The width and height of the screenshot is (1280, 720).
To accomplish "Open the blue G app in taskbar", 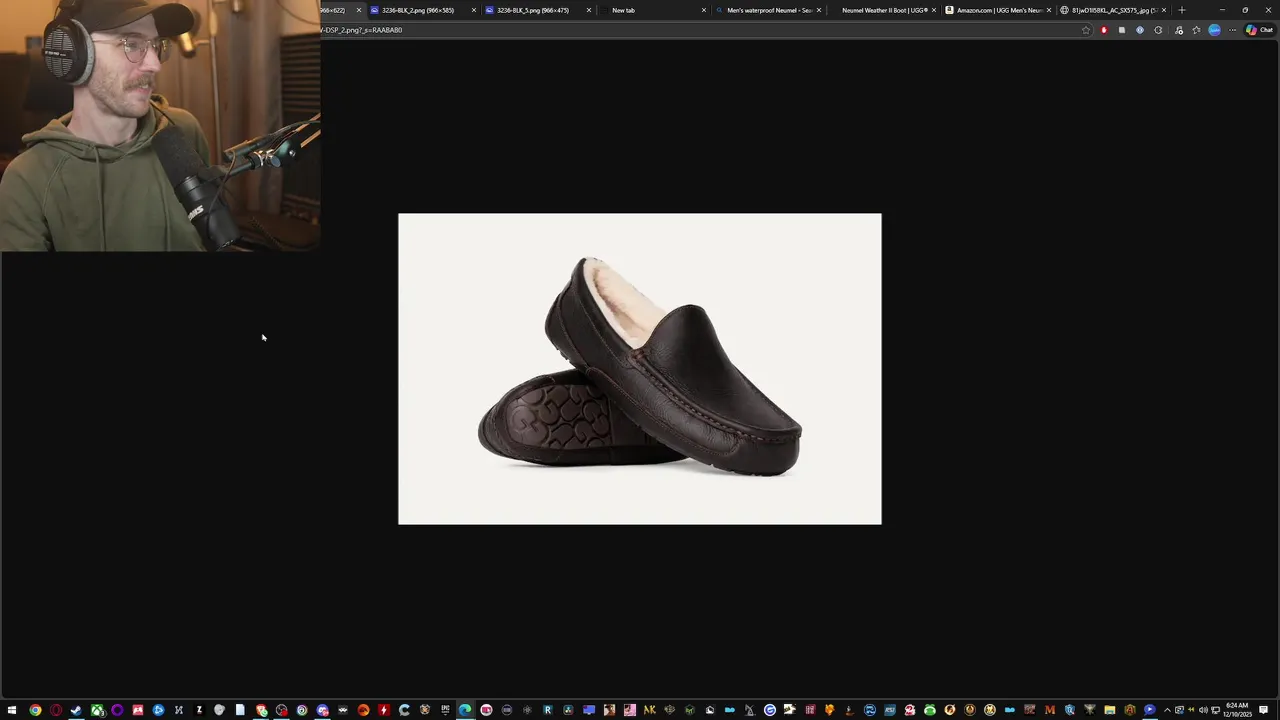I will (770, 710).
